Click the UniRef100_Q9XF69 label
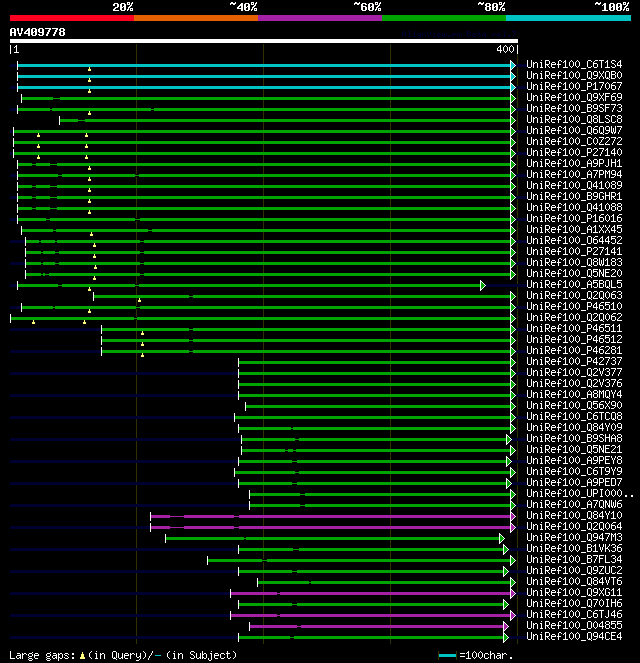Image resolution: width=640 pixels, height=663 pixels. [574, 97]
